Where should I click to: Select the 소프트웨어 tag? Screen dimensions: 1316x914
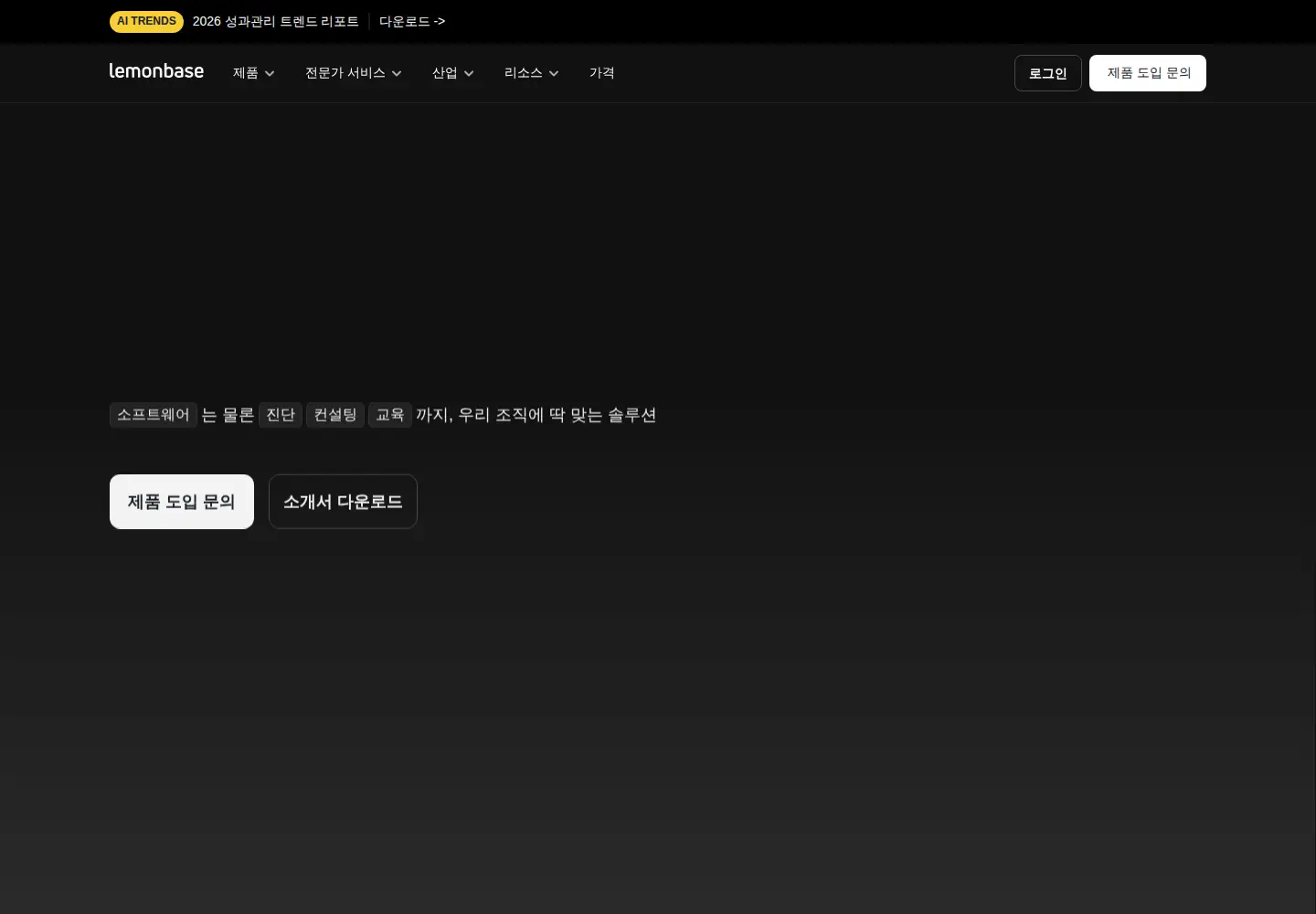[x=154, y=415]
